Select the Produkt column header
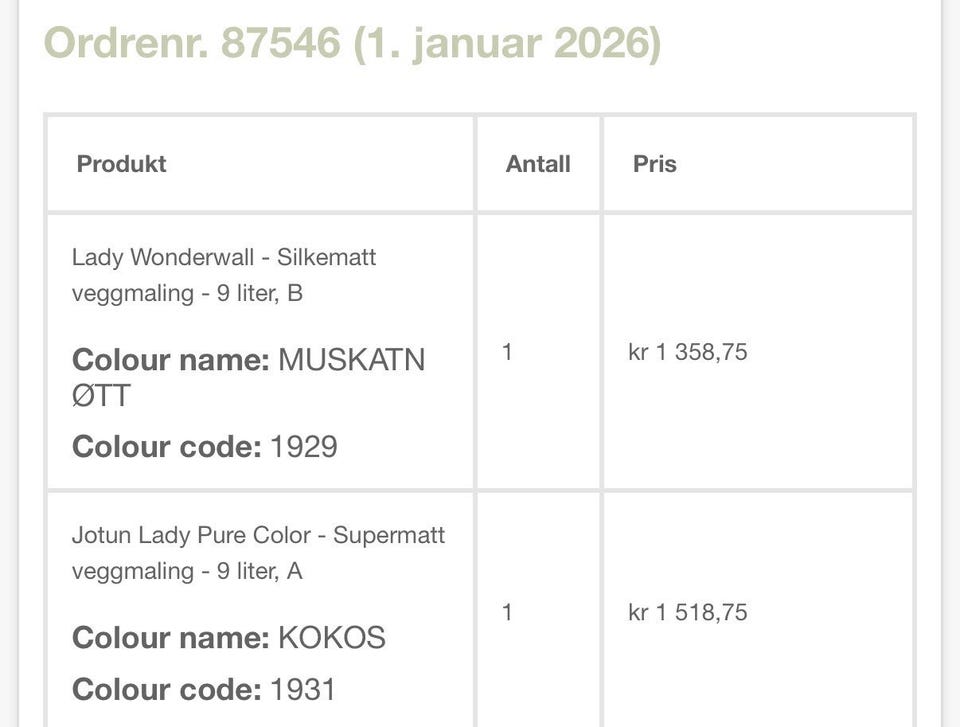Screen dimensions: 960x727 [121, 164]
